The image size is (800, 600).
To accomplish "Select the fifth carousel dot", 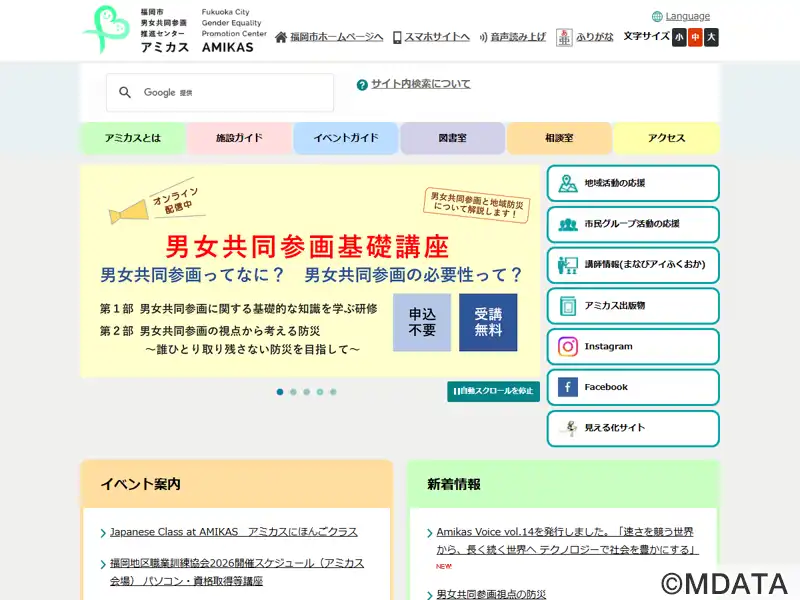I will 333,392.
